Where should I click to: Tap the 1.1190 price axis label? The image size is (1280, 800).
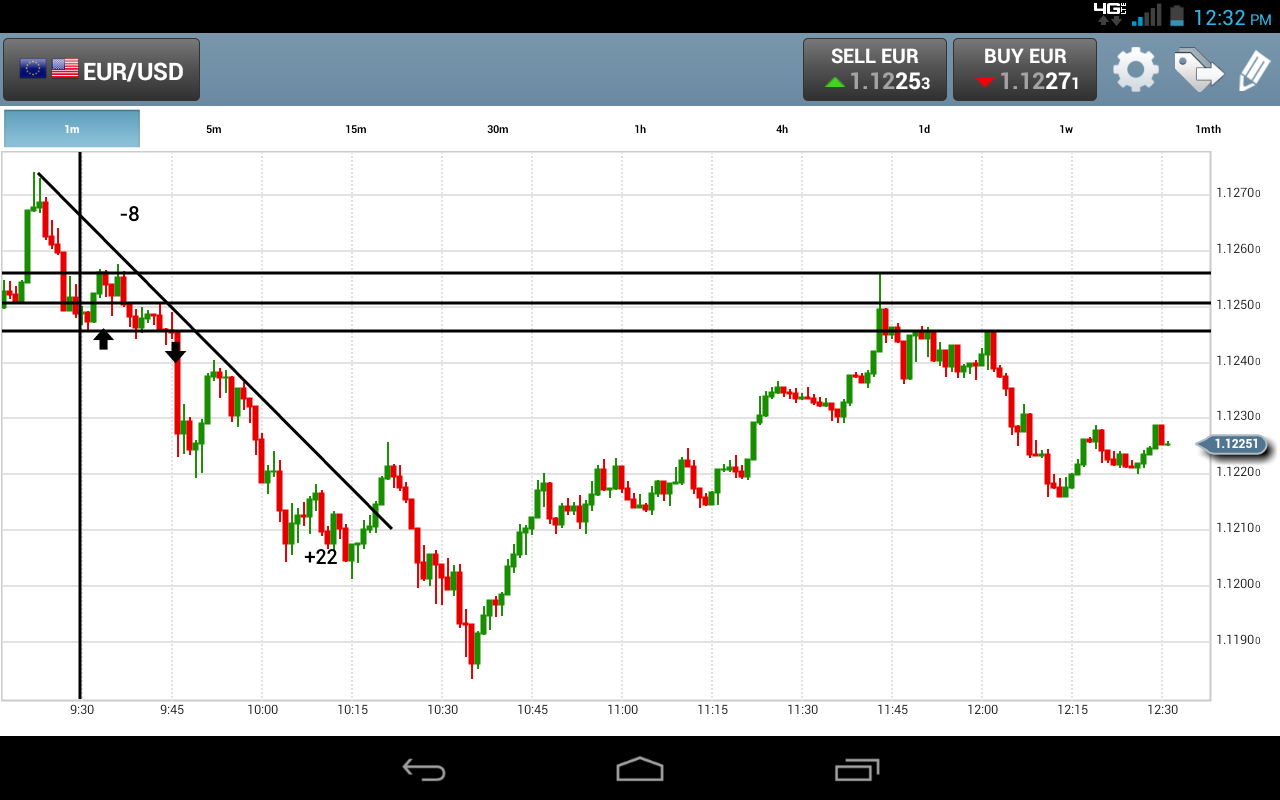pos(1238,640)
